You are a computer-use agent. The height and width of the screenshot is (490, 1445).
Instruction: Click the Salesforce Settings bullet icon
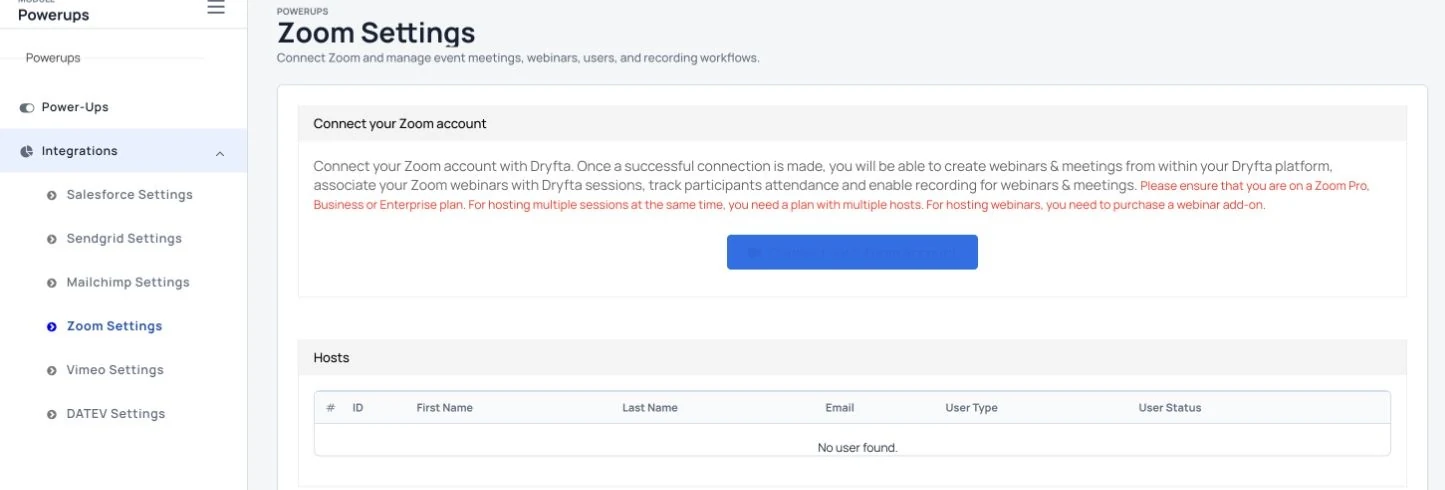(x=52, y=195)
